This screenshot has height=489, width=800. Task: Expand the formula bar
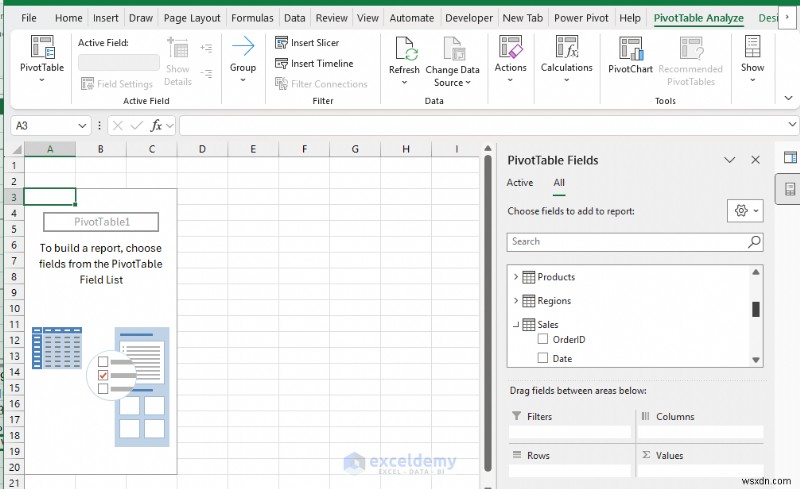pos(792,124)
